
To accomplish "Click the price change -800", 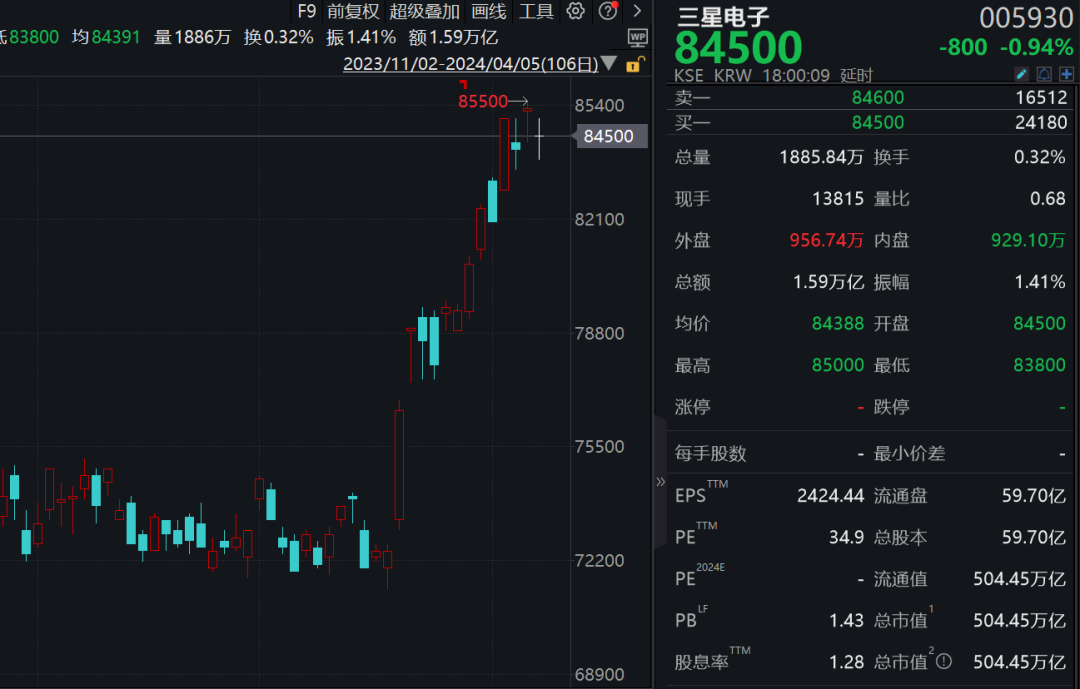I will [963, 47].
